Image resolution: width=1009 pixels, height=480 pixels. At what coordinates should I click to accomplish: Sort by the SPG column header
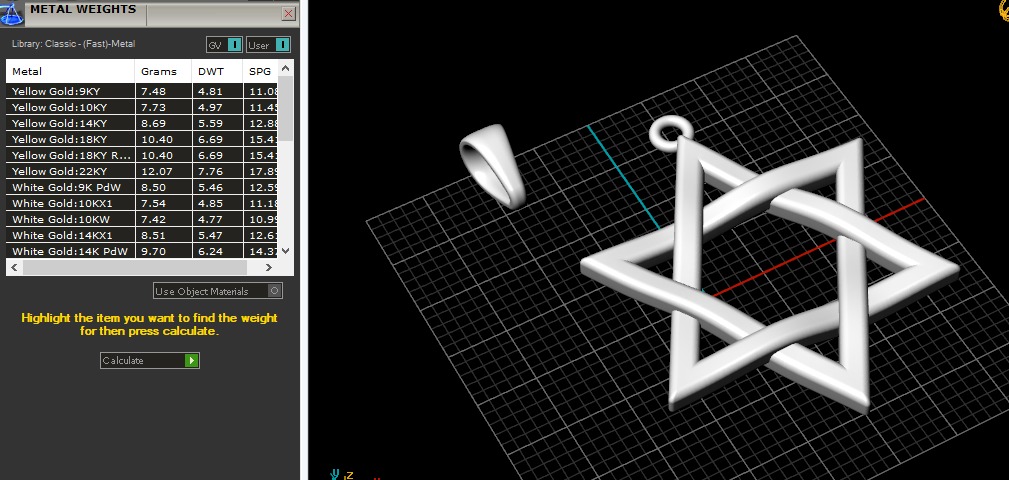[261, 71]
